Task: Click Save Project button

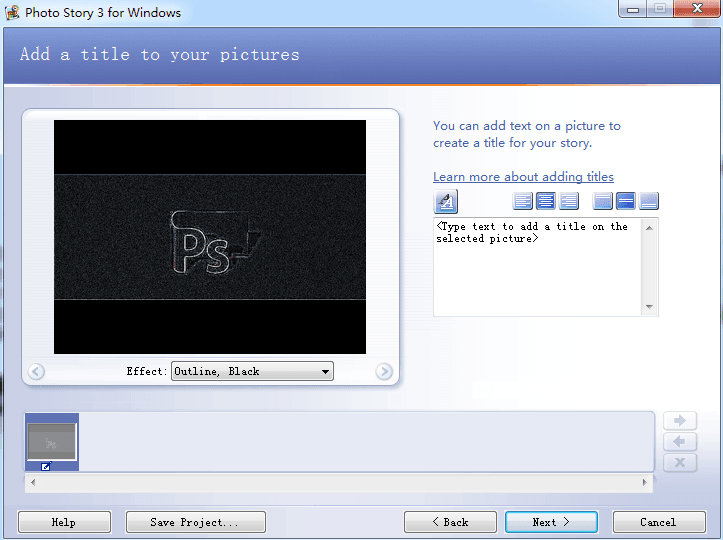Action: 196,522
